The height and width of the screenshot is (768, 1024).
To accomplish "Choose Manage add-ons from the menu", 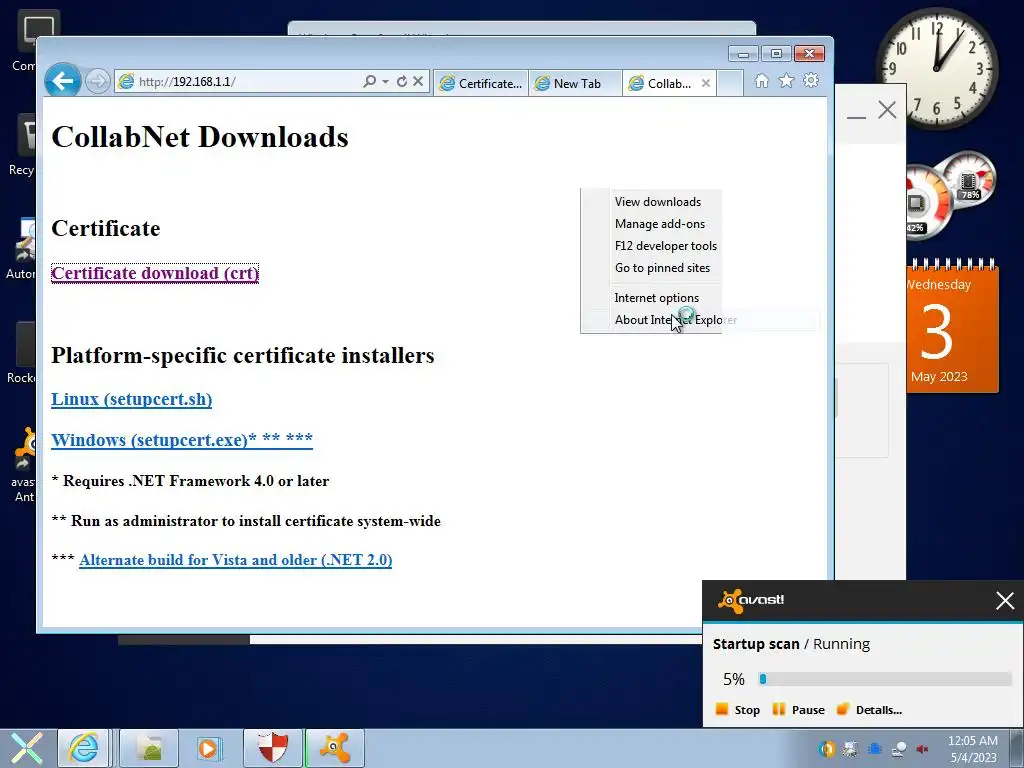I will 660,223.
